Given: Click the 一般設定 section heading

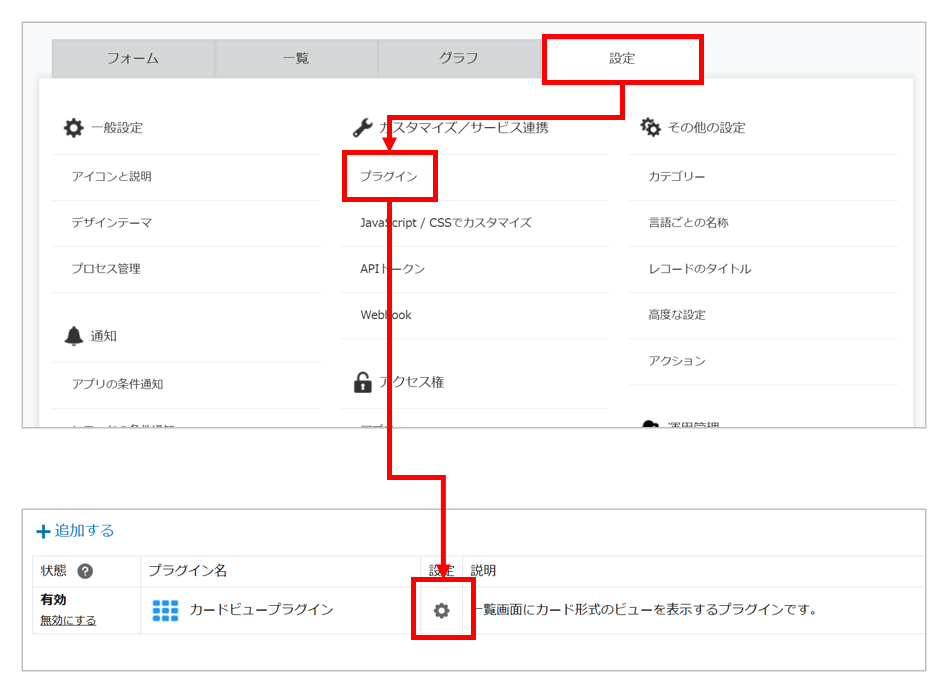Looking at the screenshot, I should point(117,128).
